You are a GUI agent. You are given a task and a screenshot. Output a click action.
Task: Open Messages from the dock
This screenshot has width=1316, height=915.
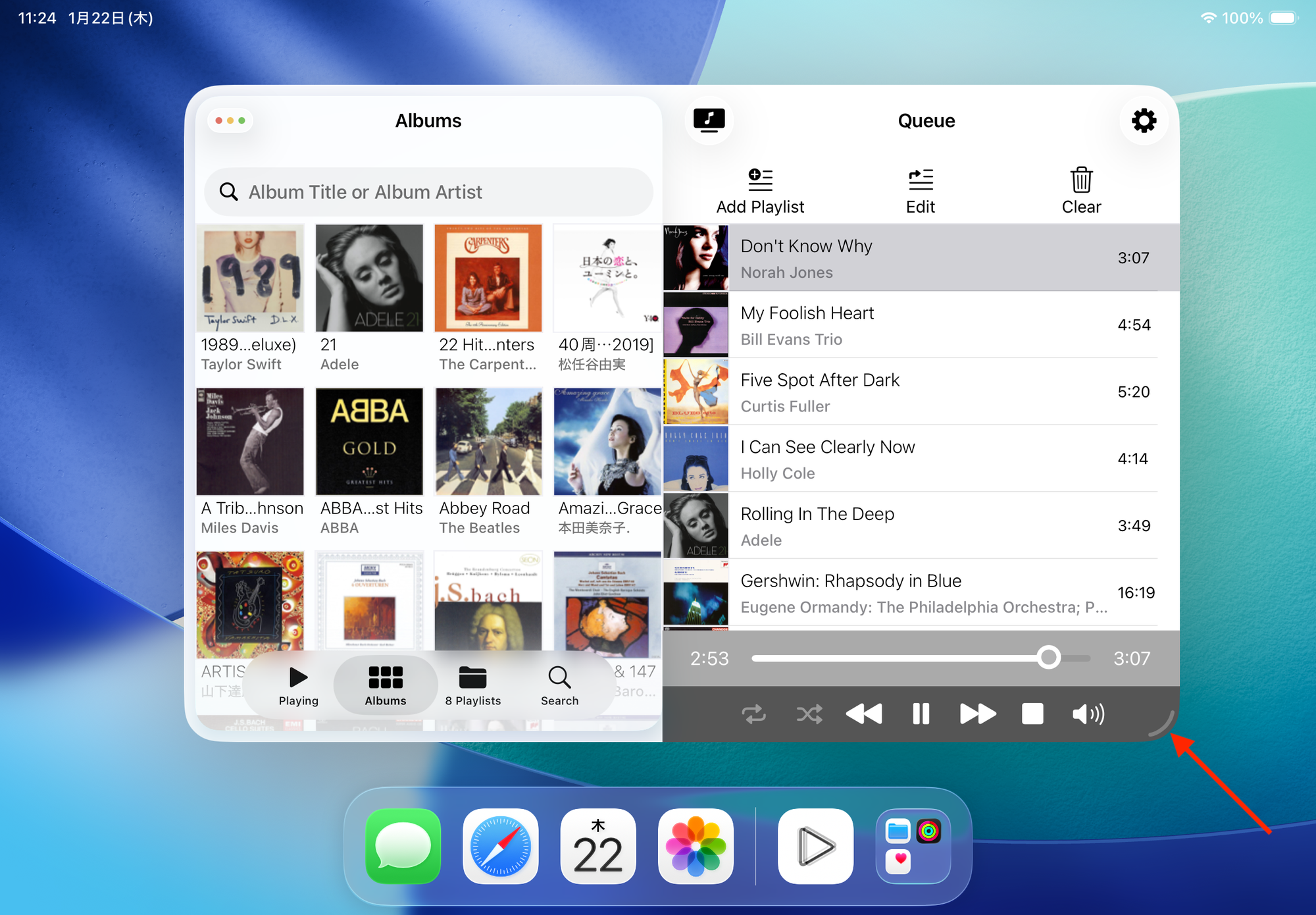coord(403,847)
